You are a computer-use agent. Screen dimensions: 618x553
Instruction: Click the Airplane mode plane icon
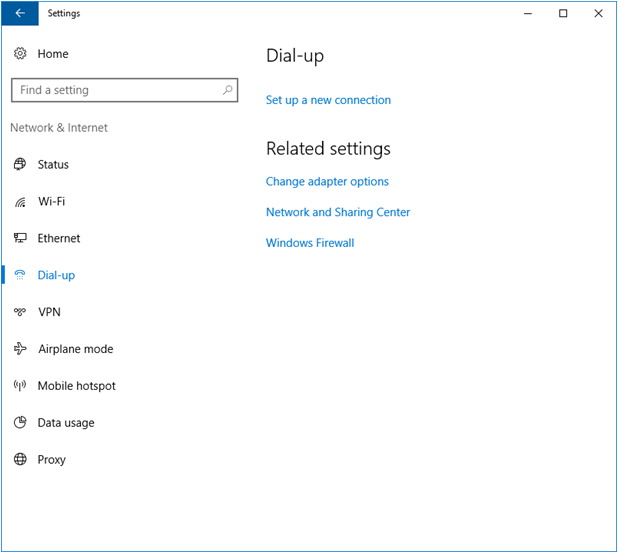pos(20,349)
